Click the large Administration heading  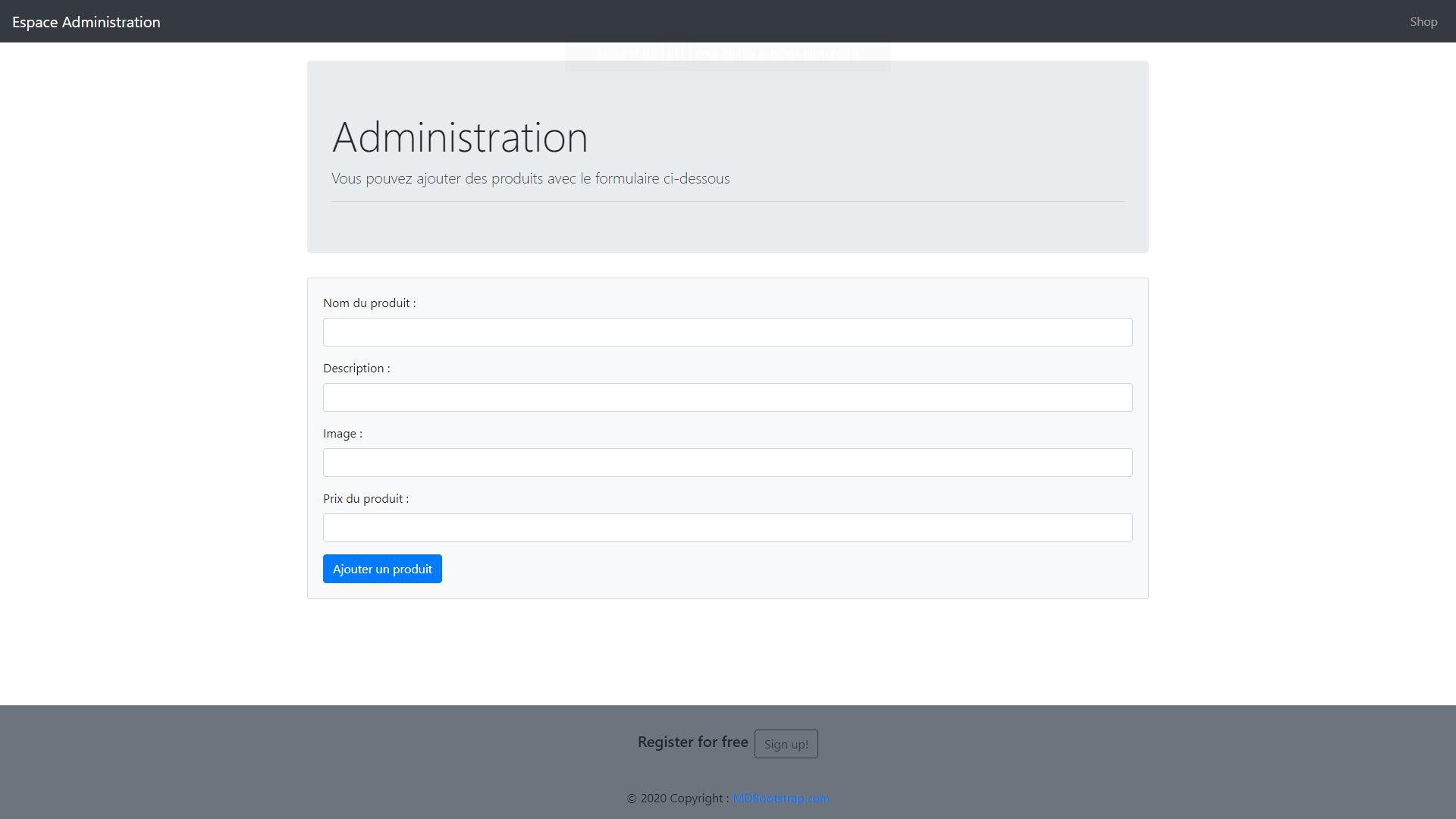coord(460,137)
